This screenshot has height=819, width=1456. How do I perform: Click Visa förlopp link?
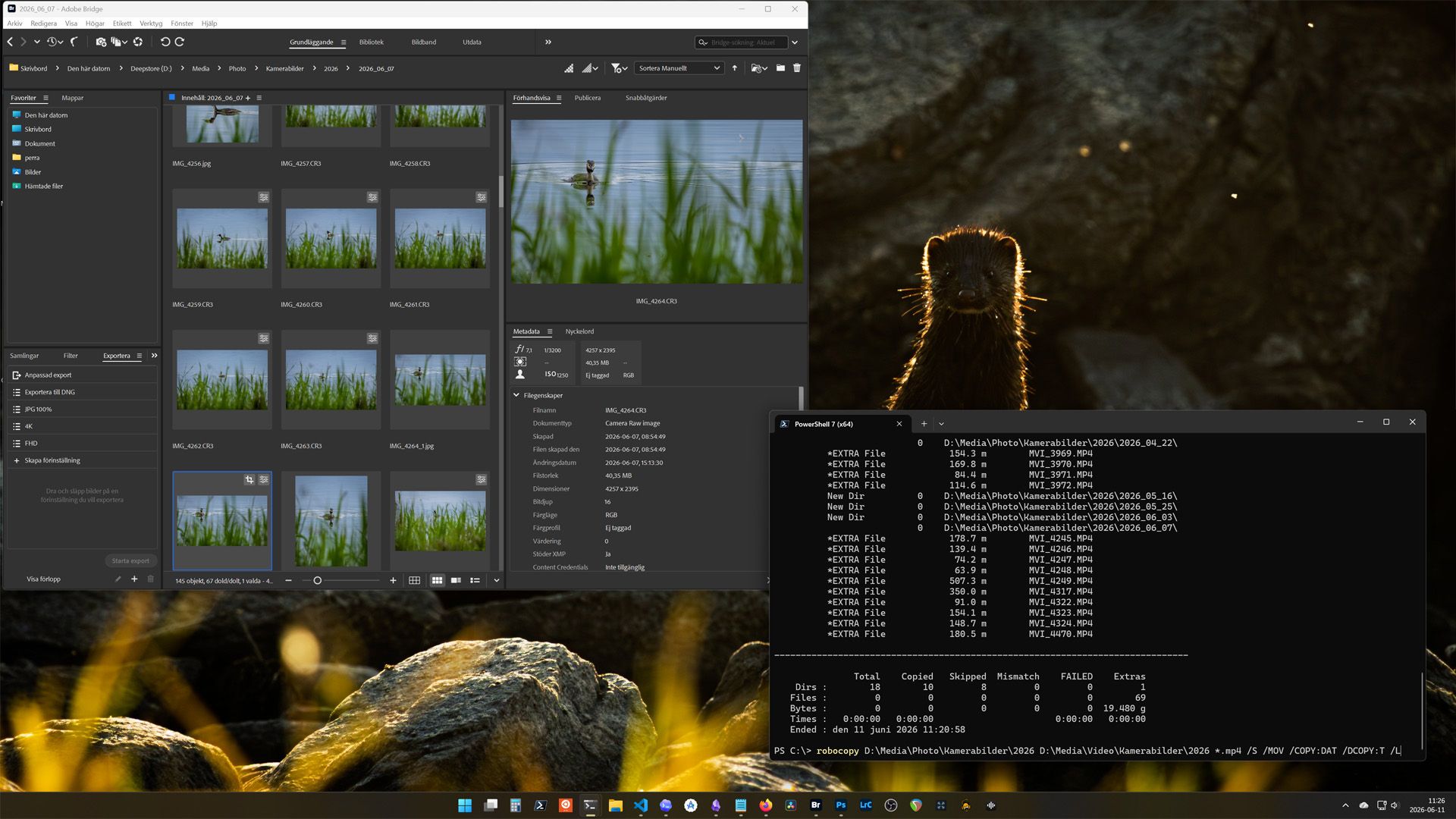click(43, 579)
